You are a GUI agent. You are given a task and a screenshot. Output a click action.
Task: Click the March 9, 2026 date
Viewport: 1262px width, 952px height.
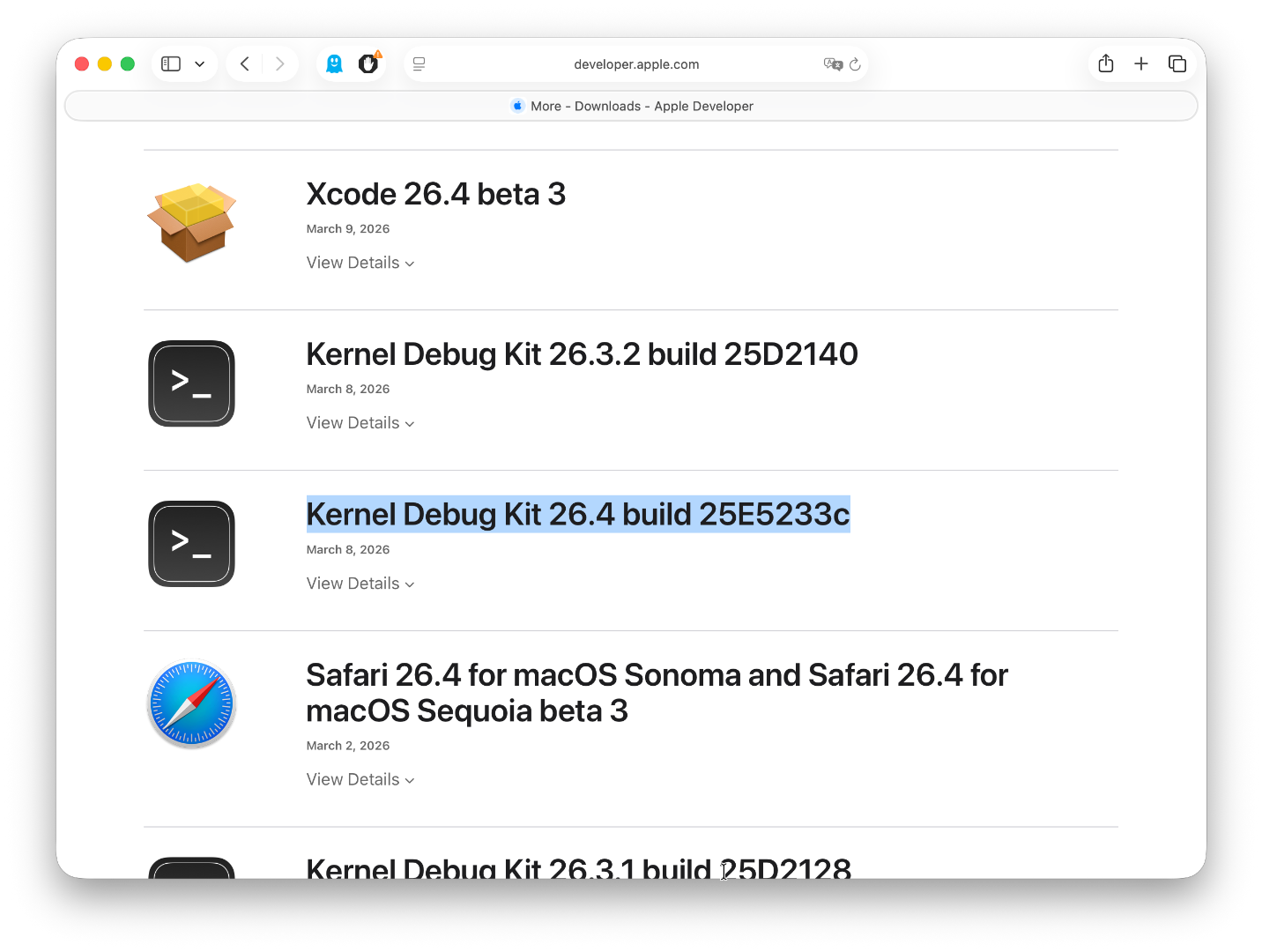tap(348, 229)
